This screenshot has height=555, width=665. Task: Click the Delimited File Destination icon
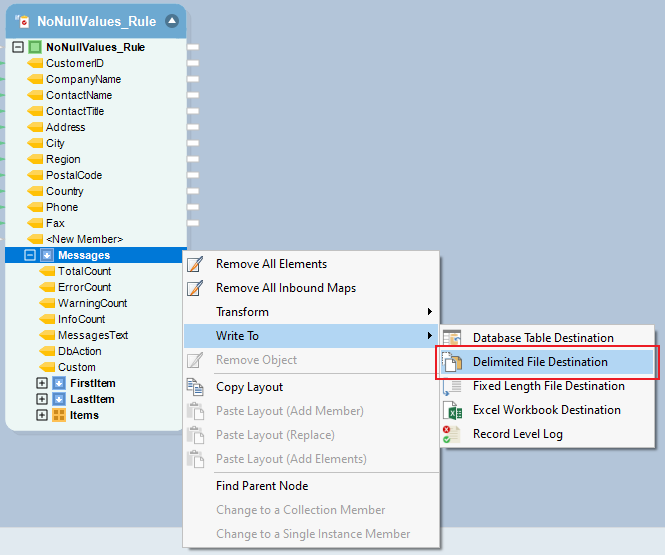tap(452, 362)
